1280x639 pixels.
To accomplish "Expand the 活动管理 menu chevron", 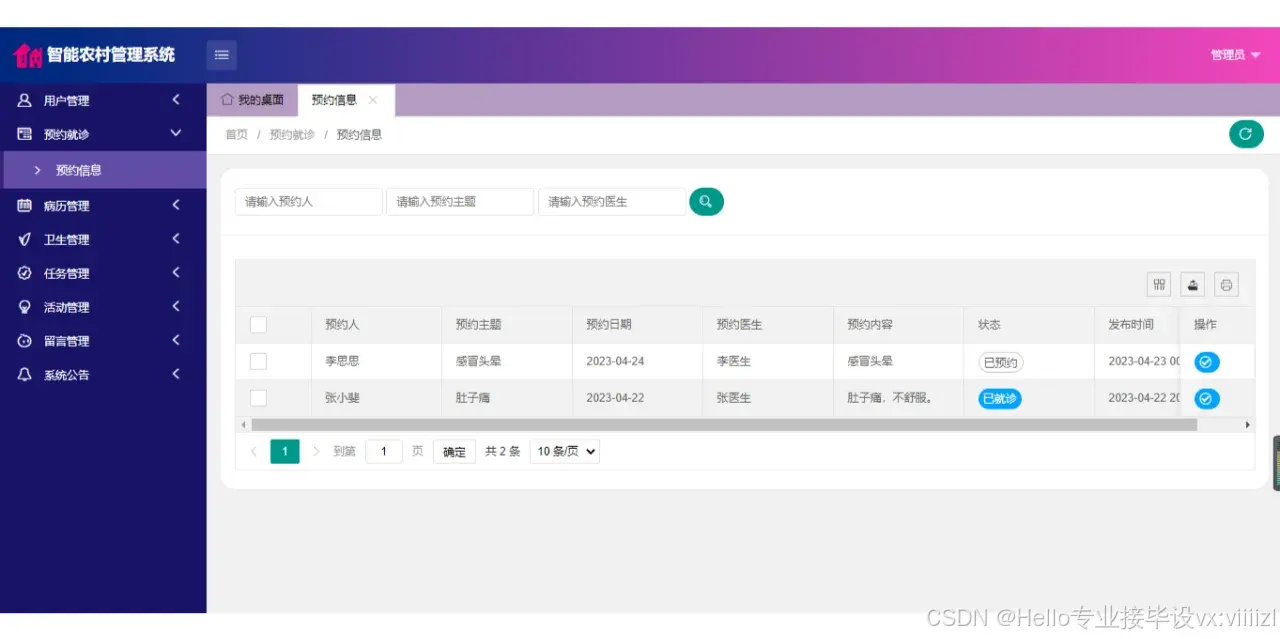I will coord(176,307).
